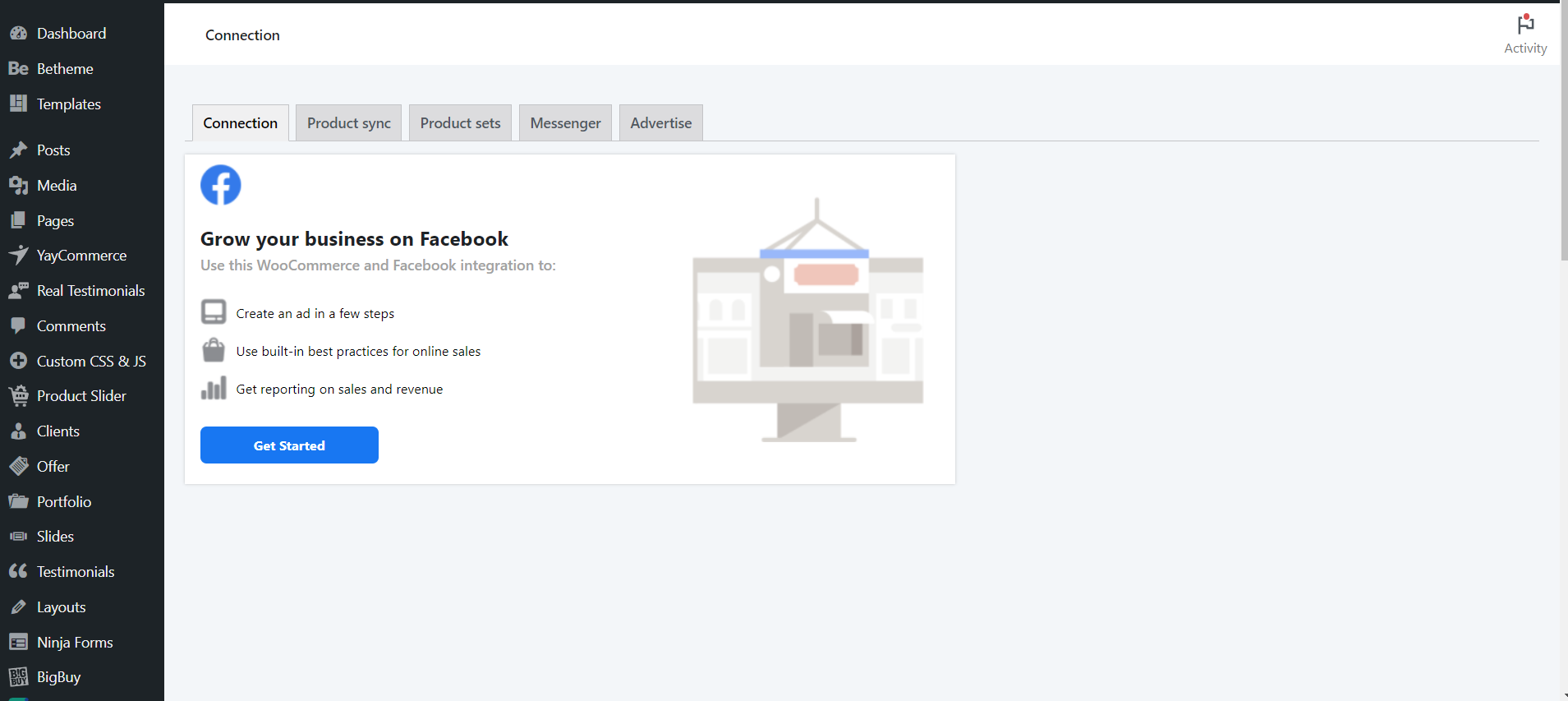This screenshot has width=1568, height=701.
Task: Select the Advertise tab
Action: tap(661, 122)
